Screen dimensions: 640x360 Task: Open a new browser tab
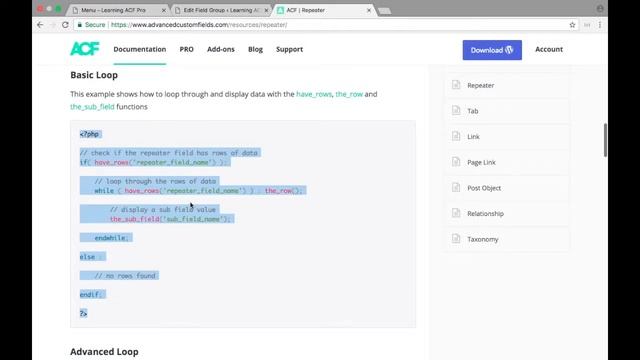pos(384,11)
